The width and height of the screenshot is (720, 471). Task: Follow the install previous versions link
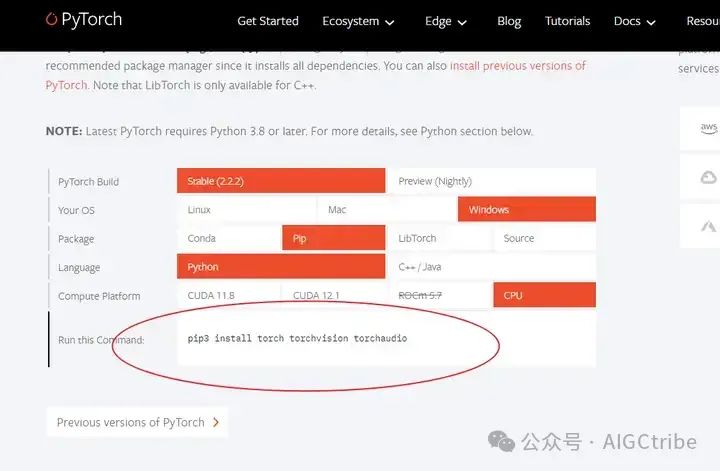point(517,65)
